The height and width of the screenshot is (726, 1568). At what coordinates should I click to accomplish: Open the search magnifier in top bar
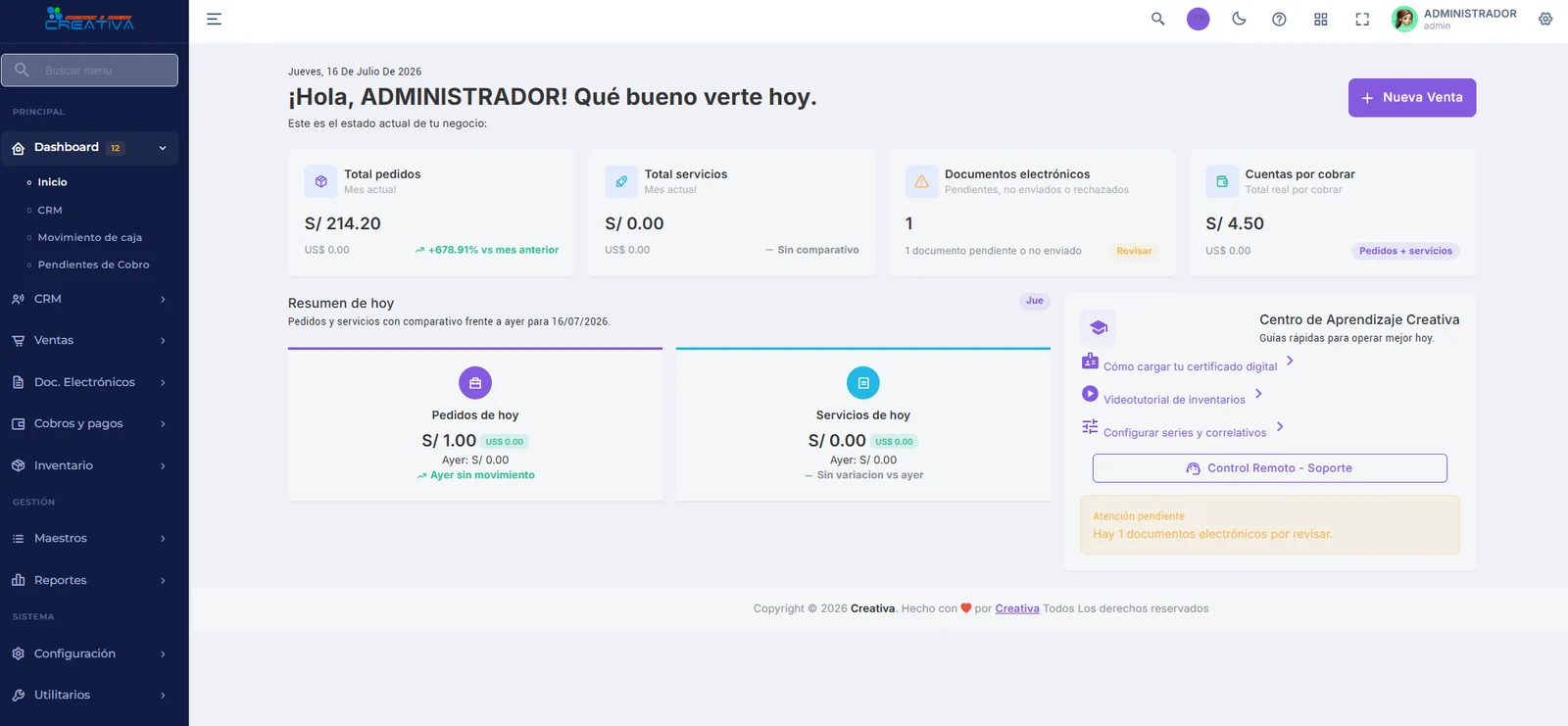pyautogui.click(x=1157, y=19)
